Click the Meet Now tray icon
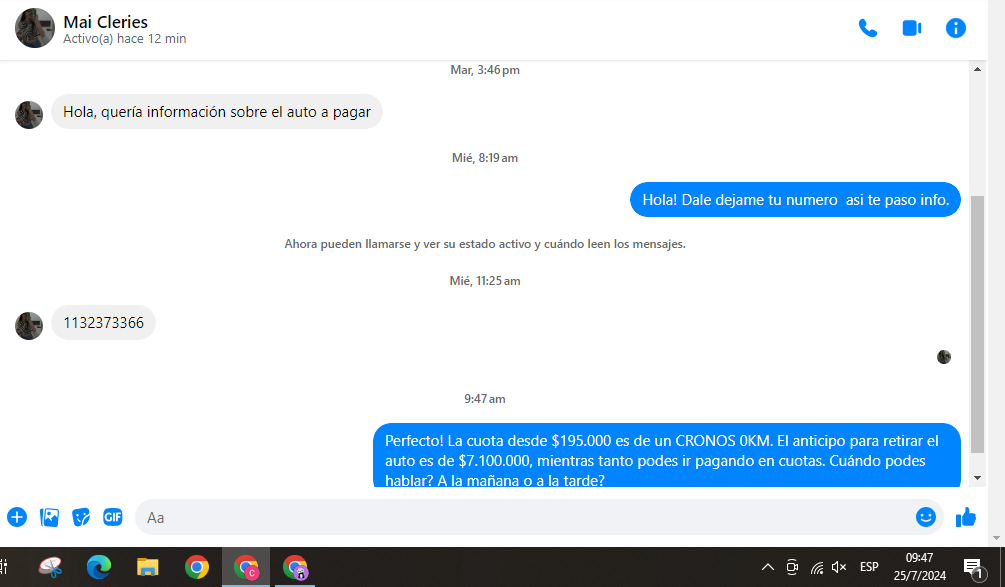The image size is (1005, 587). pos(792,567)
